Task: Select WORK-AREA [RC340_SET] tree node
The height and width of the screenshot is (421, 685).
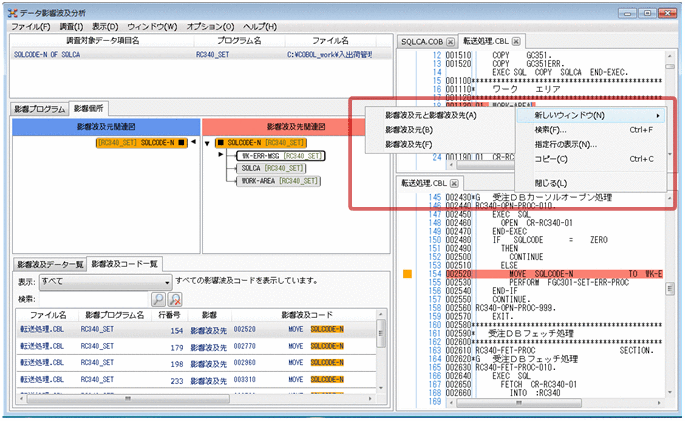Action: [x=278, y=181]
